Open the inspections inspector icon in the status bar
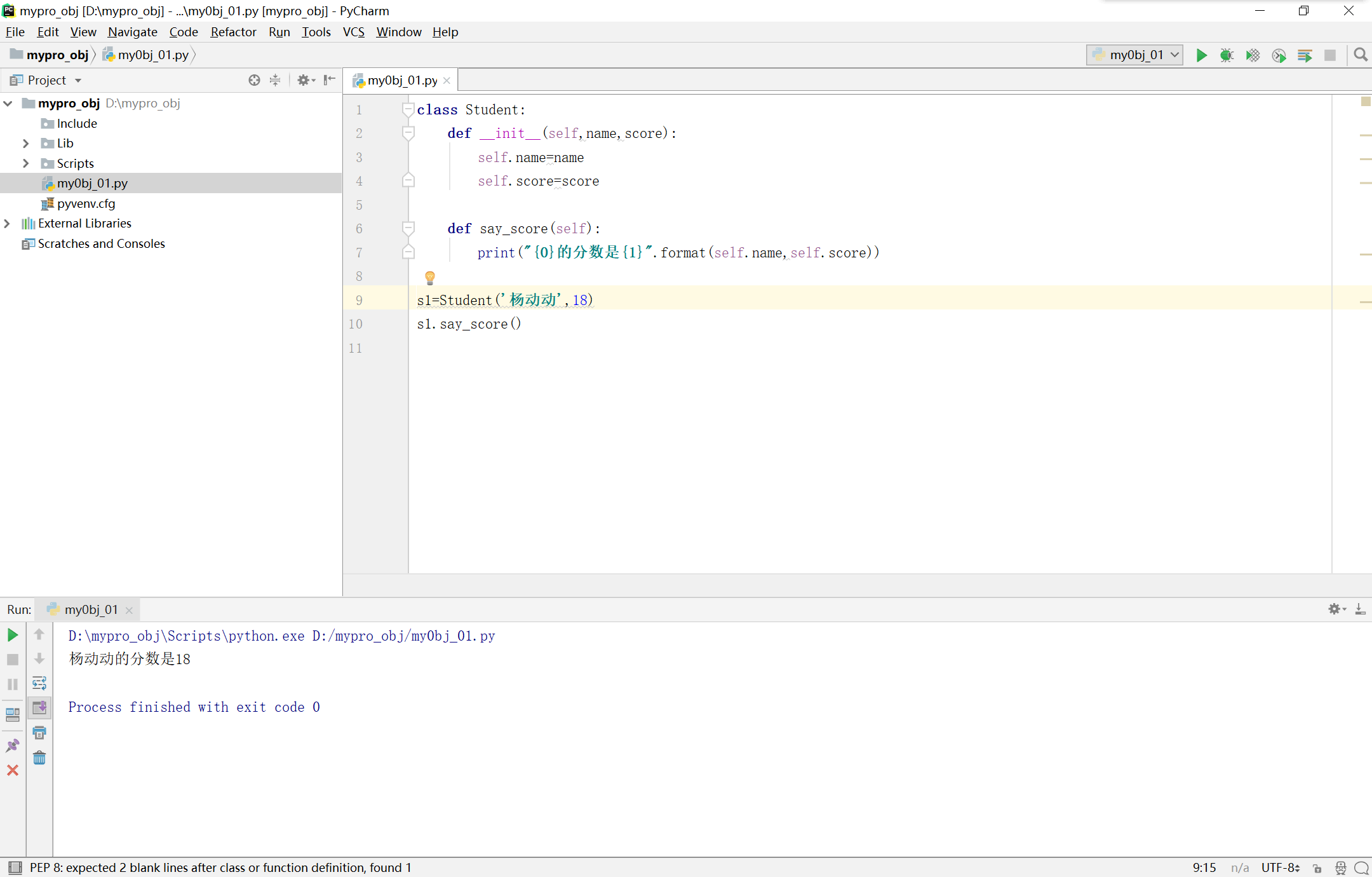The width and height of the screenshot is (1372, 877). [x=1341, y=868]
